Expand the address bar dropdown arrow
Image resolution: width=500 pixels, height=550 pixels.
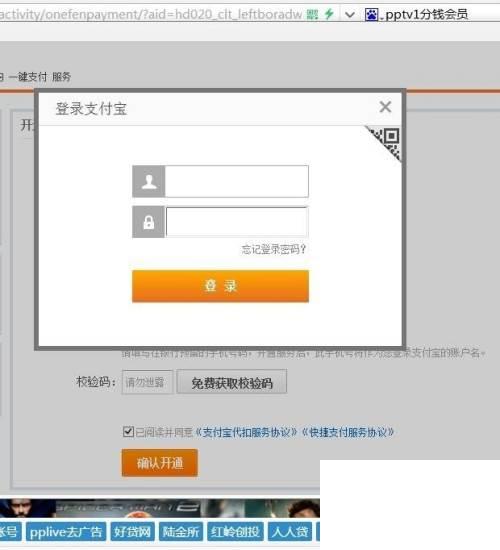(x=350, y=15)
